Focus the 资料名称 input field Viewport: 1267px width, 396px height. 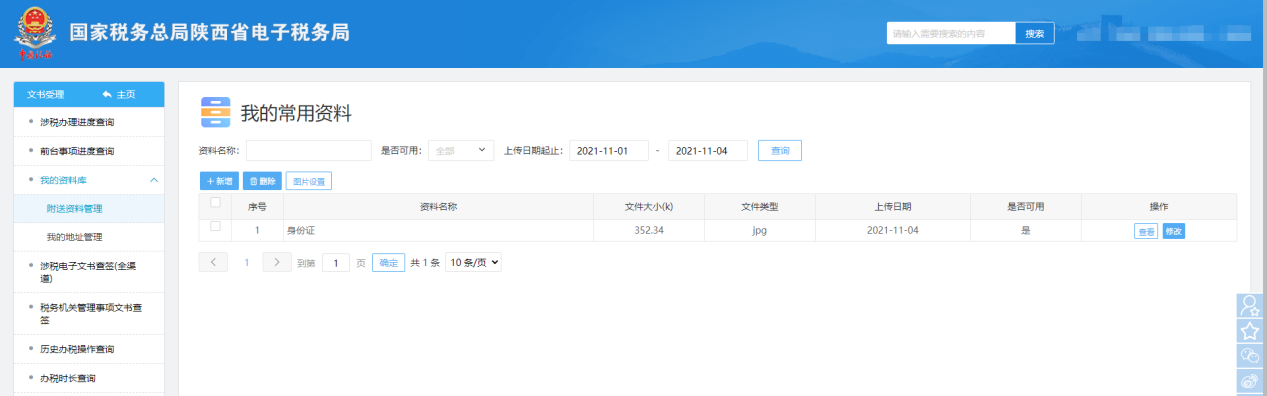[309, 150]
